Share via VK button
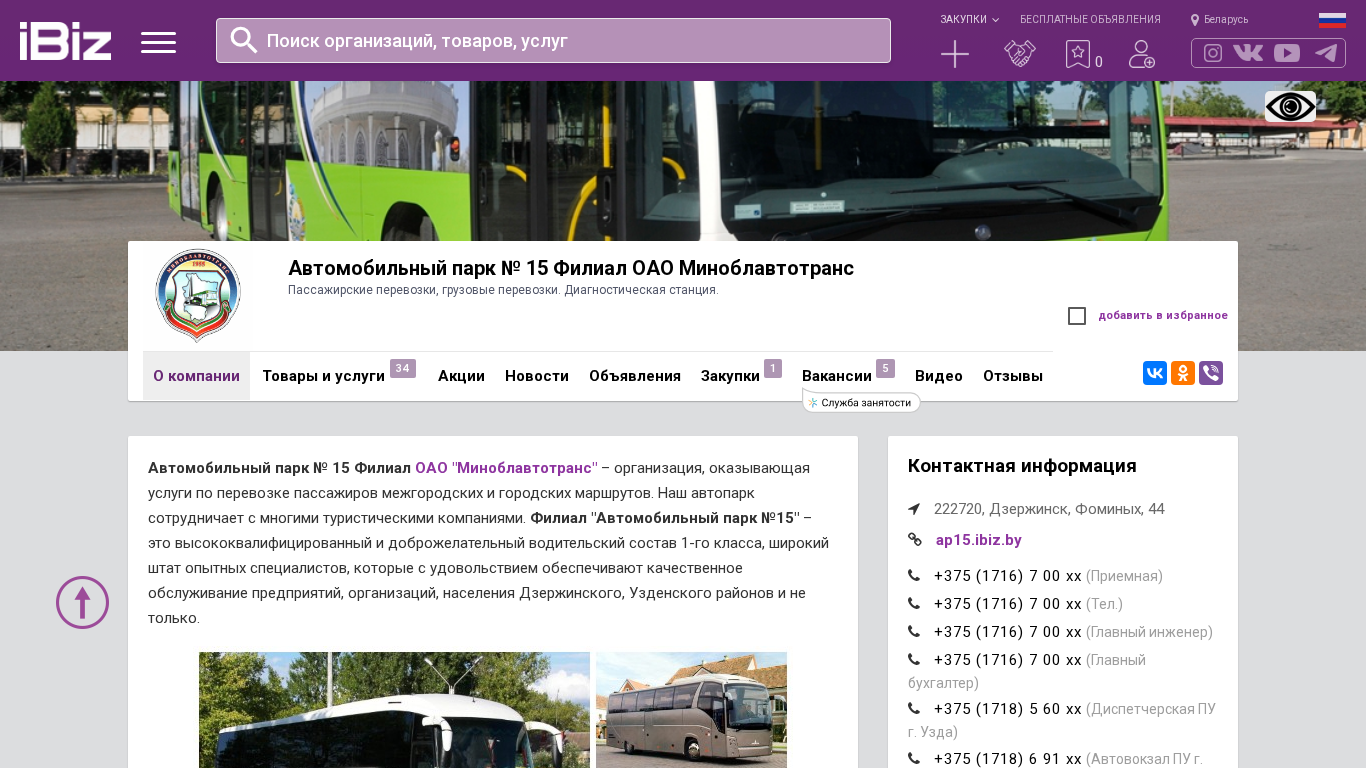 tap(1155, 373)
